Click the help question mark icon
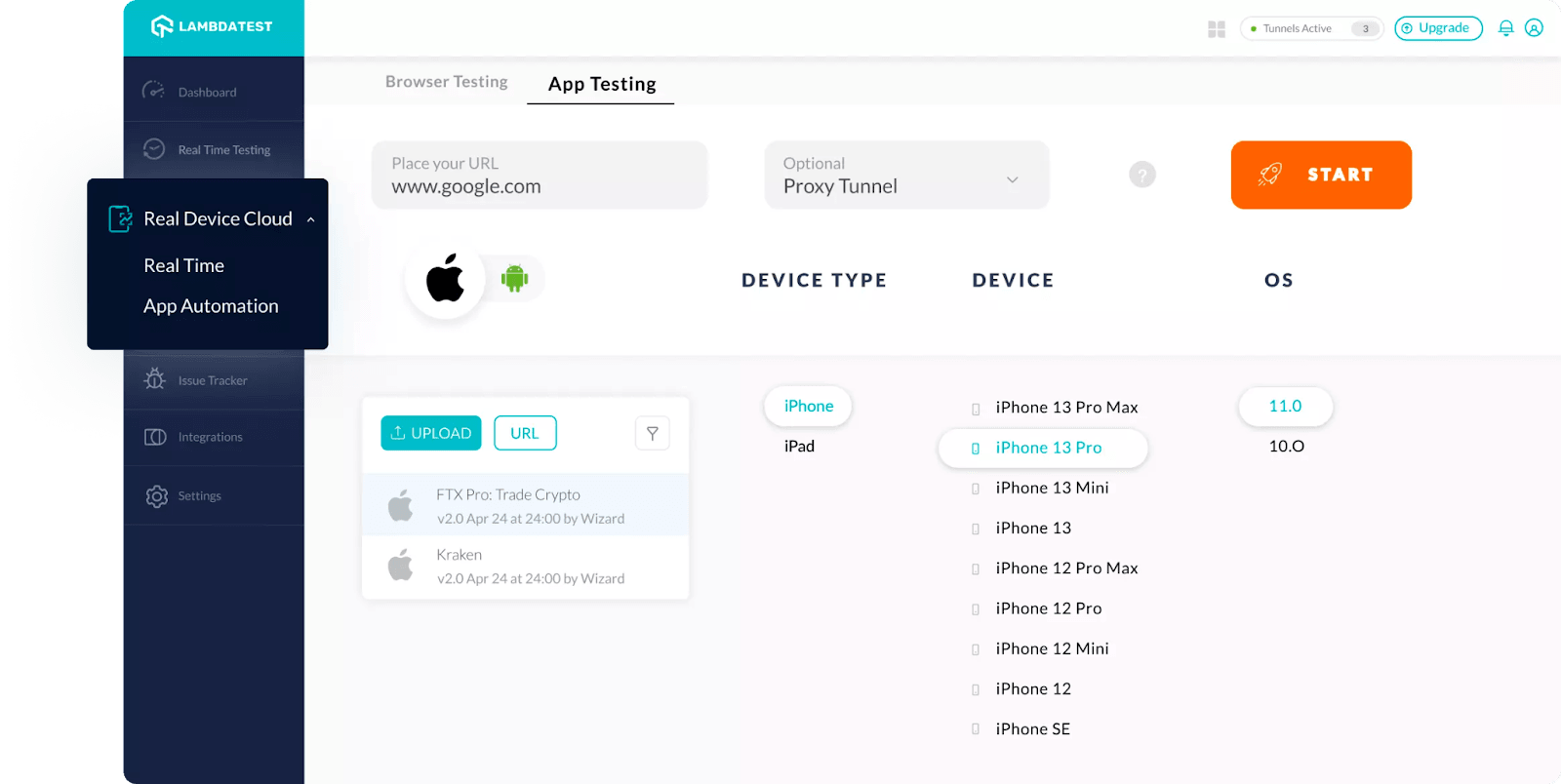 coord(1141,174)
